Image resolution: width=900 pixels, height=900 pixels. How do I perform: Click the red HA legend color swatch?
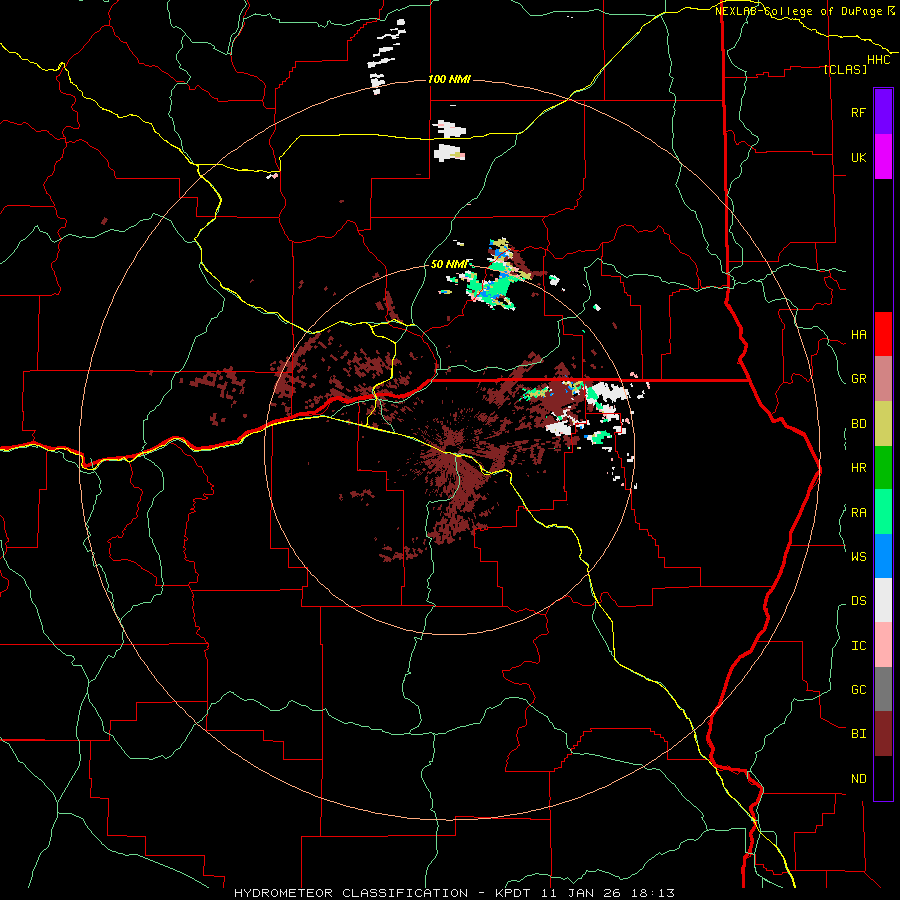tap(883, 334)
